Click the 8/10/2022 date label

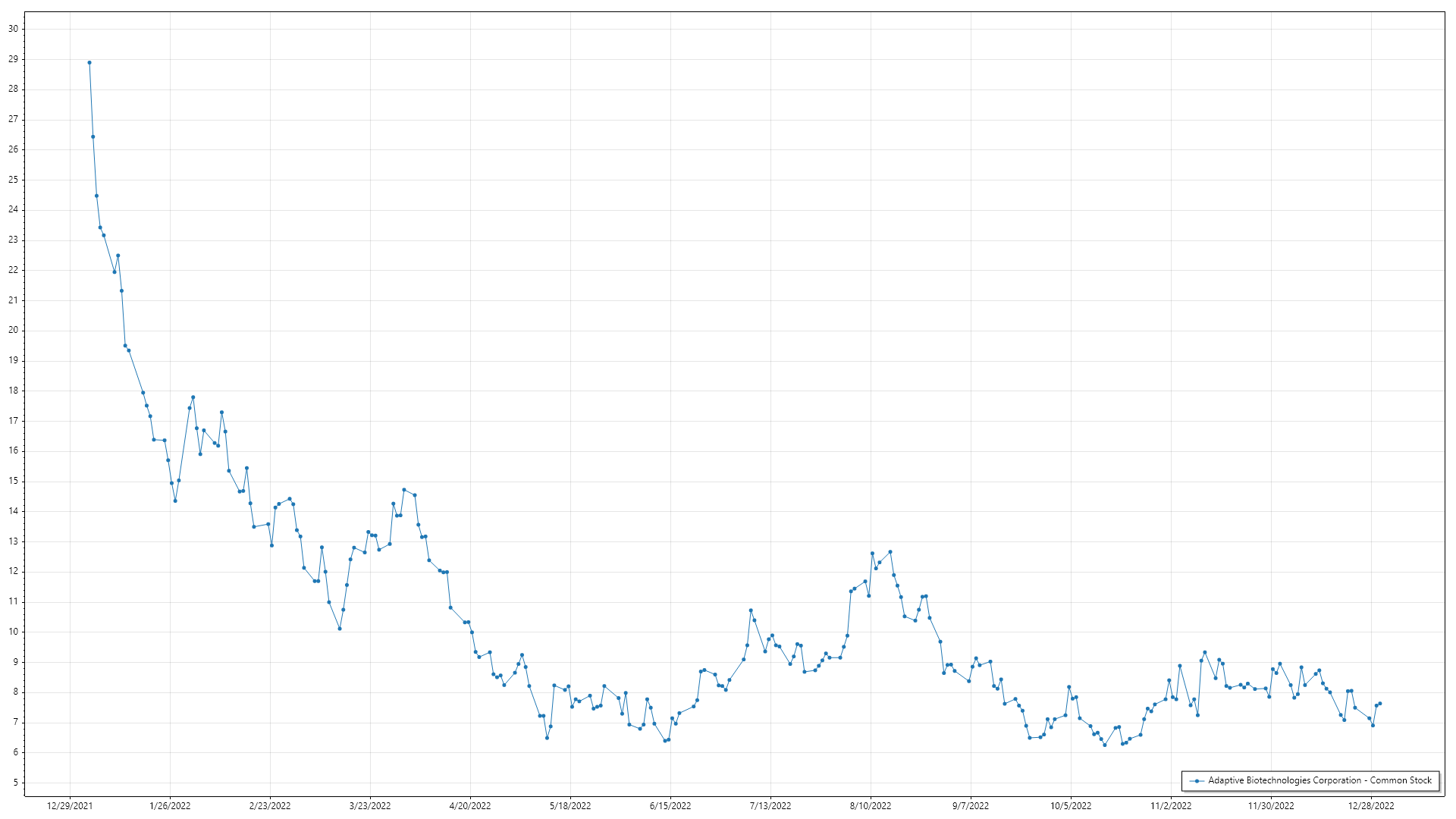tap(871, 806)
